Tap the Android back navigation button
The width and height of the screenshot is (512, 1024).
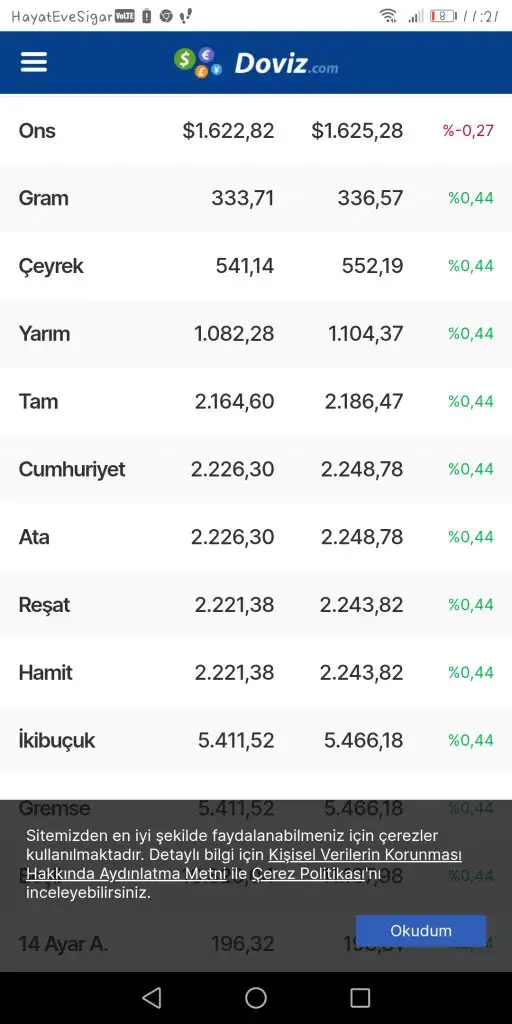(x=152, y=997)
